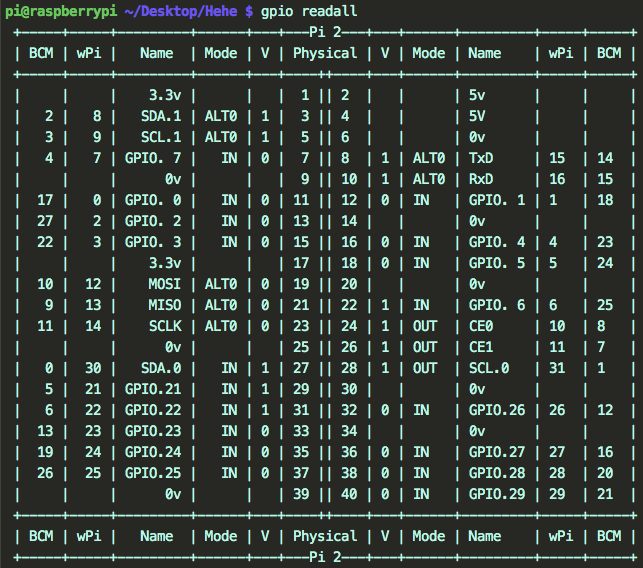Click the 'OUT' mode in the SCL.0 row
The image size is (643, 568).
pos(425,368)
